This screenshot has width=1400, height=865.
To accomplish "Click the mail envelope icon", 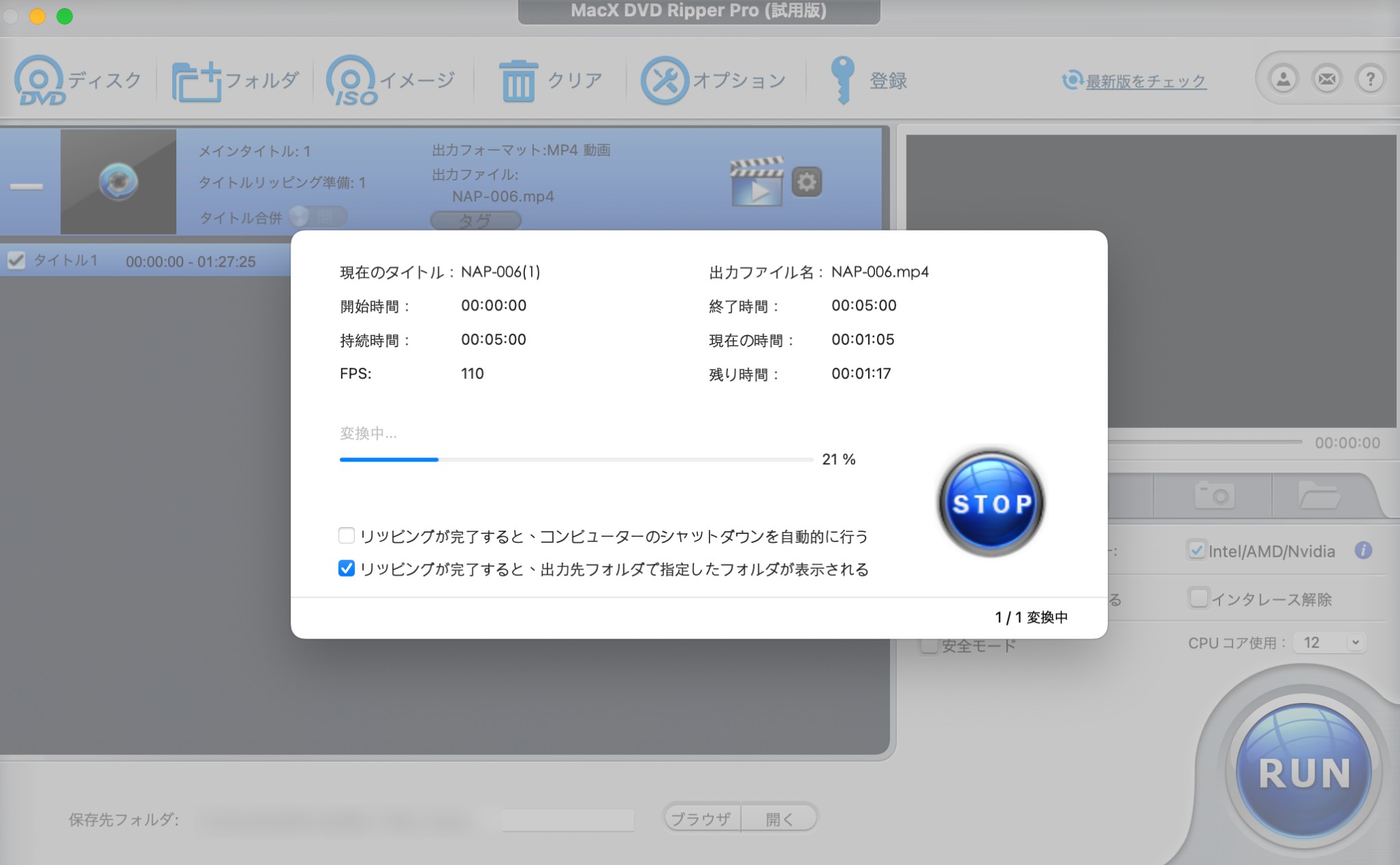I will [x=1327, y=79].
